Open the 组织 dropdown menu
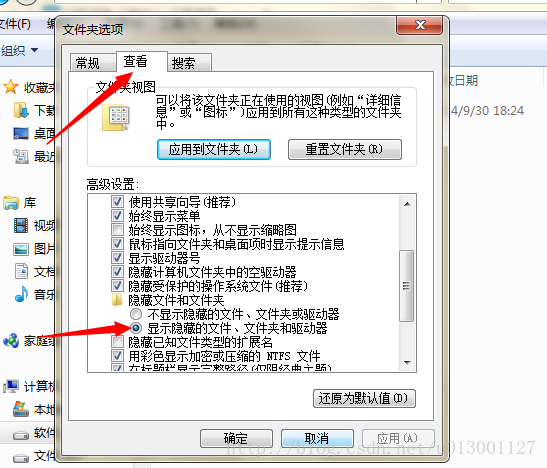The width and height of the screenshot is (547, 468). pos(19,51)
